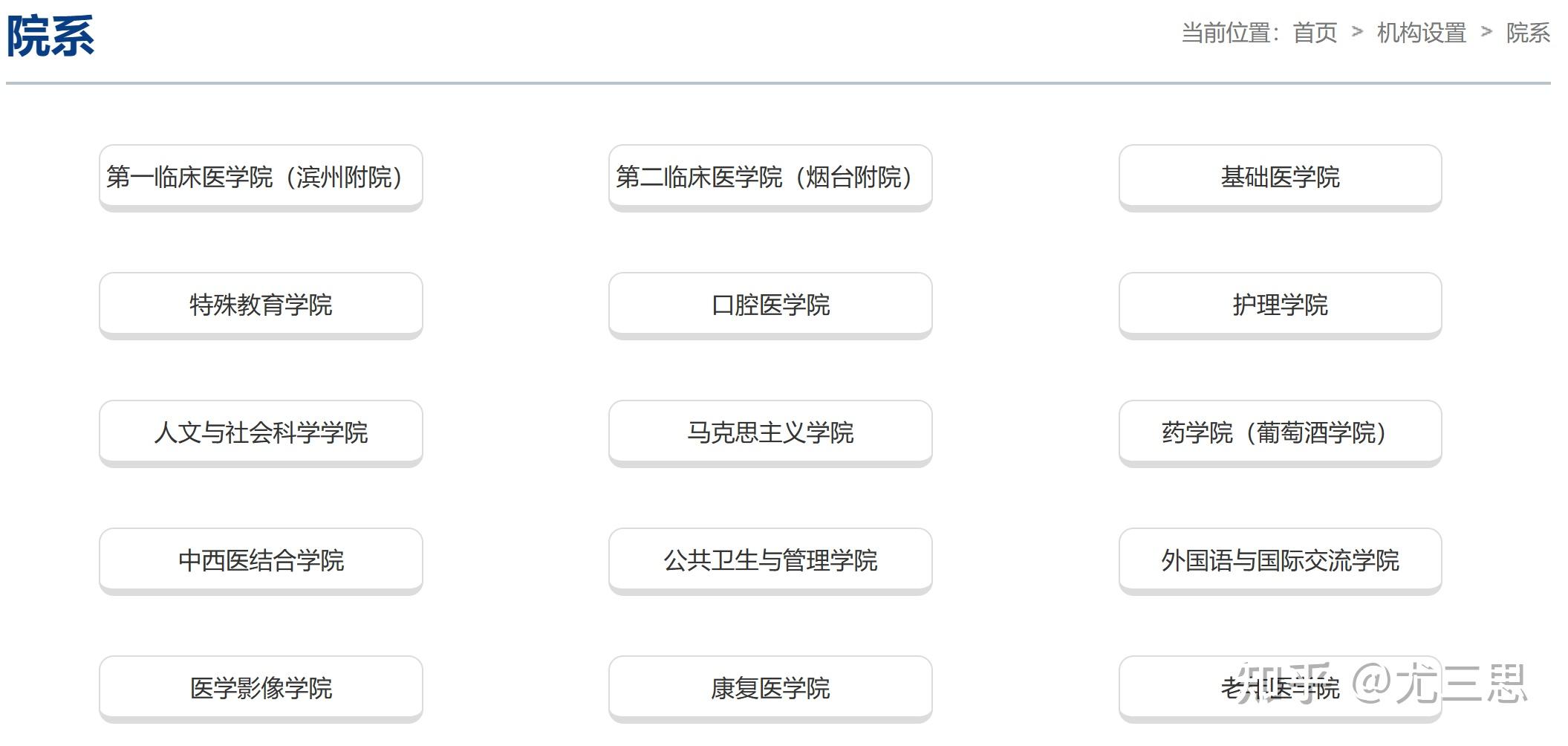The width and height of the screenshot is (1568, 746).
Task: Click the 老年医学院 button
Action: point(1280,688)
